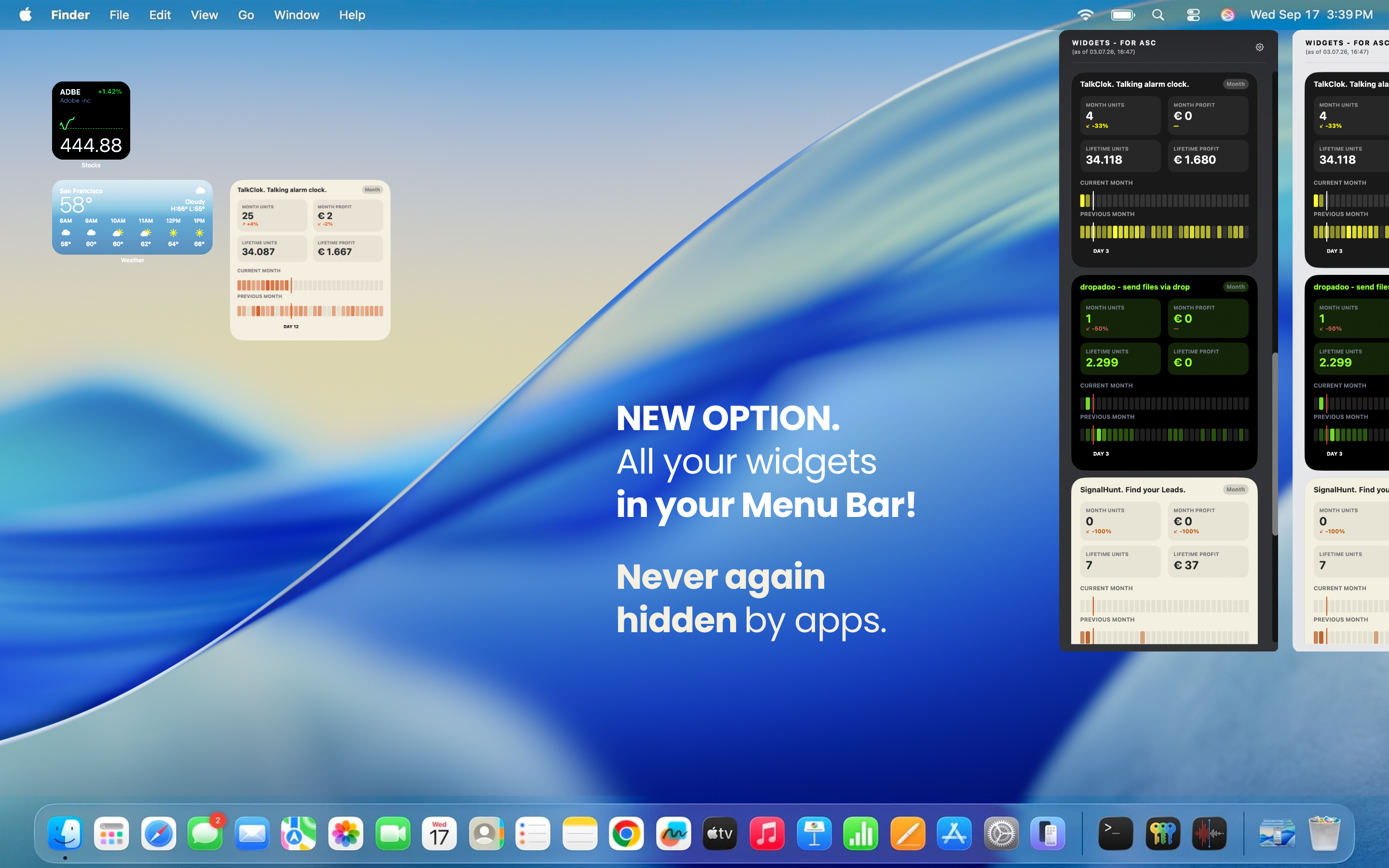Click 'dropadoo - send files via drop' title

pos(1135,286)
